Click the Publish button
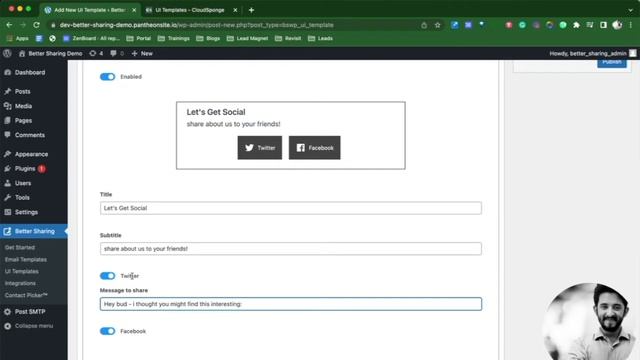Screen dimensions: 640x360 (612, 62)
